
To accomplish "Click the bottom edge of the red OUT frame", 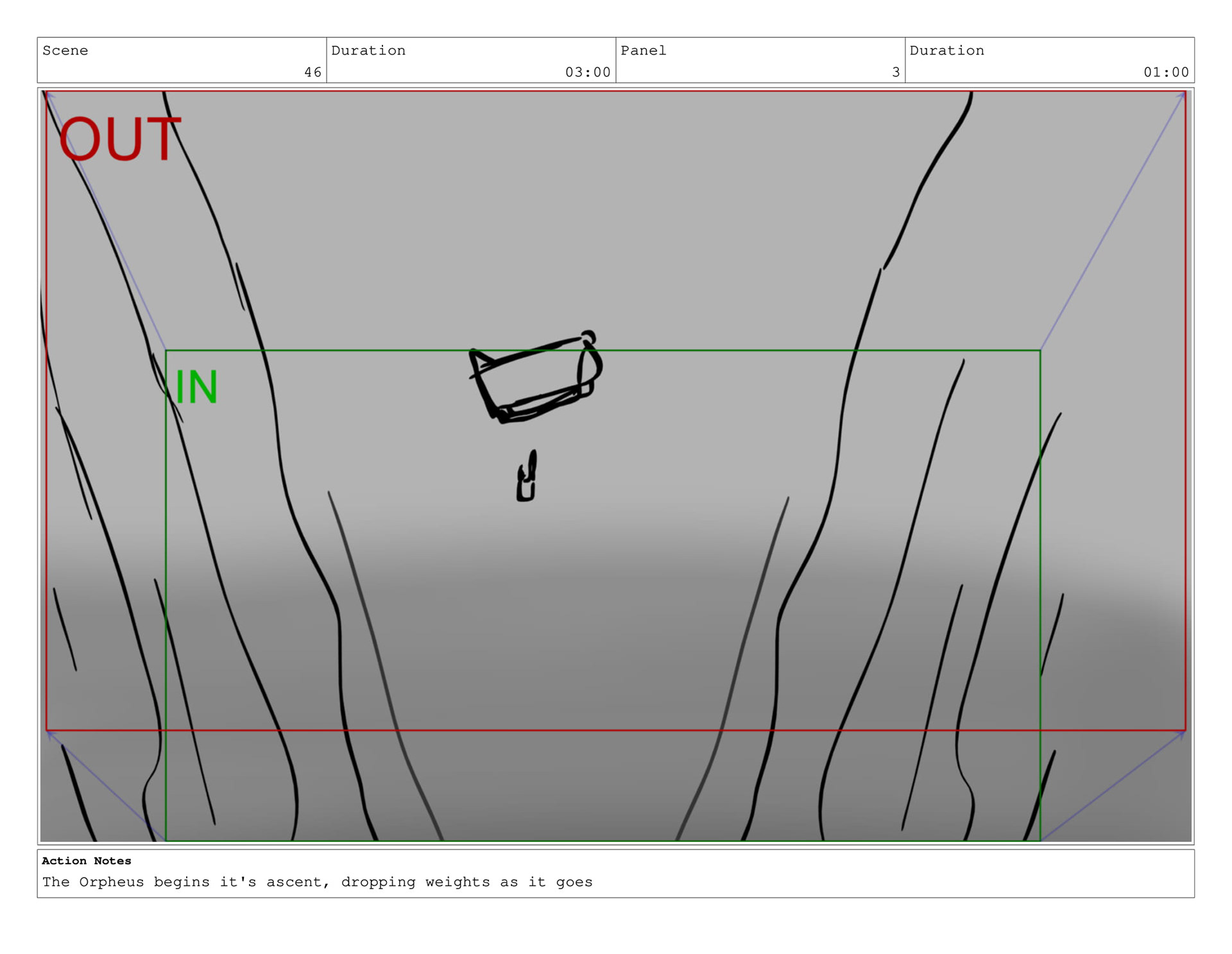I will pyautogui.click(x=616, y=730).
